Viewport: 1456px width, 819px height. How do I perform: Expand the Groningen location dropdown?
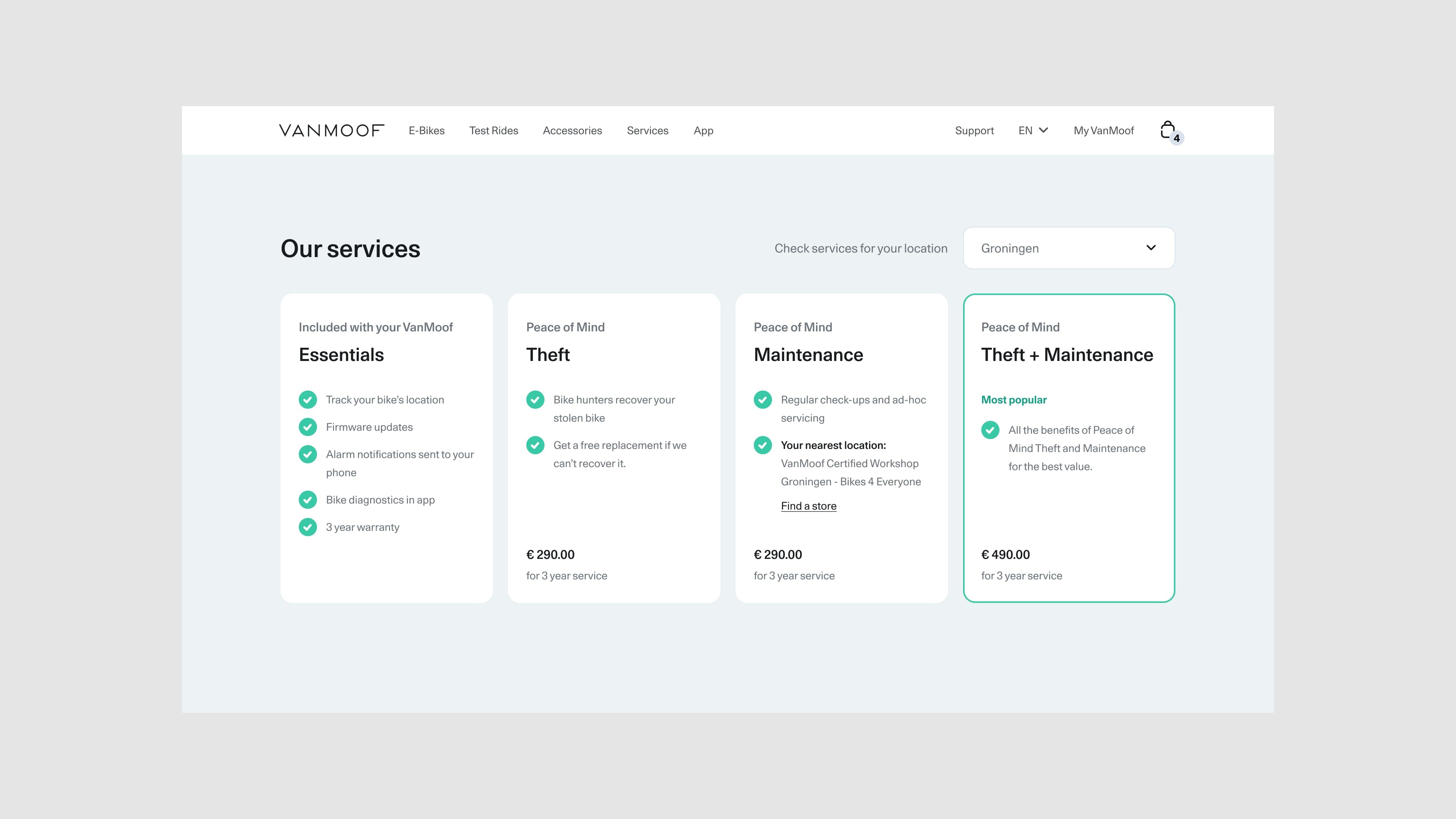(1069, 248)
